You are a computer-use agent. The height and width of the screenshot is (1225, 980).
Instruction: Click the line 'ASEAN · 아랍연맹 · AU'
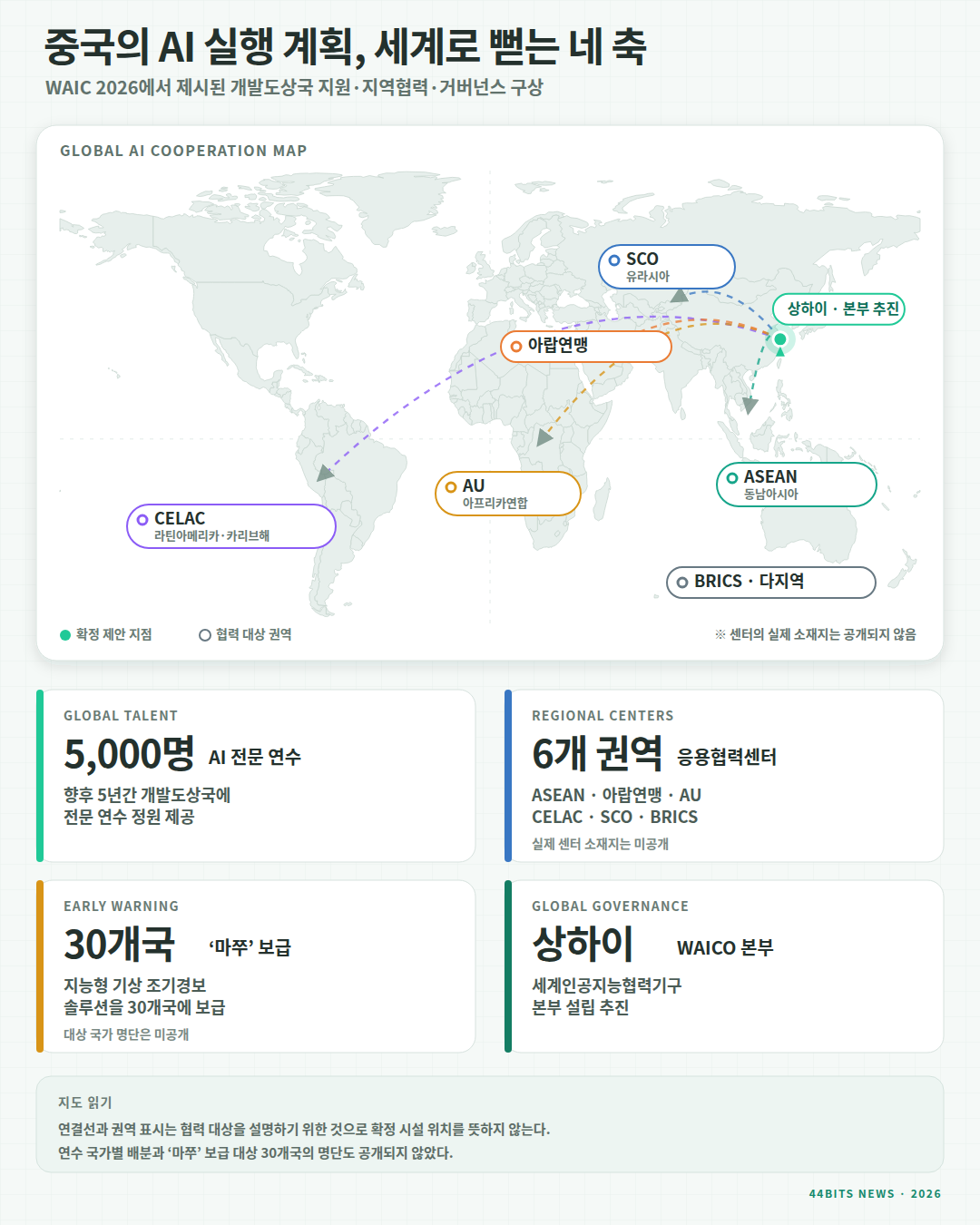pos(616,796)
